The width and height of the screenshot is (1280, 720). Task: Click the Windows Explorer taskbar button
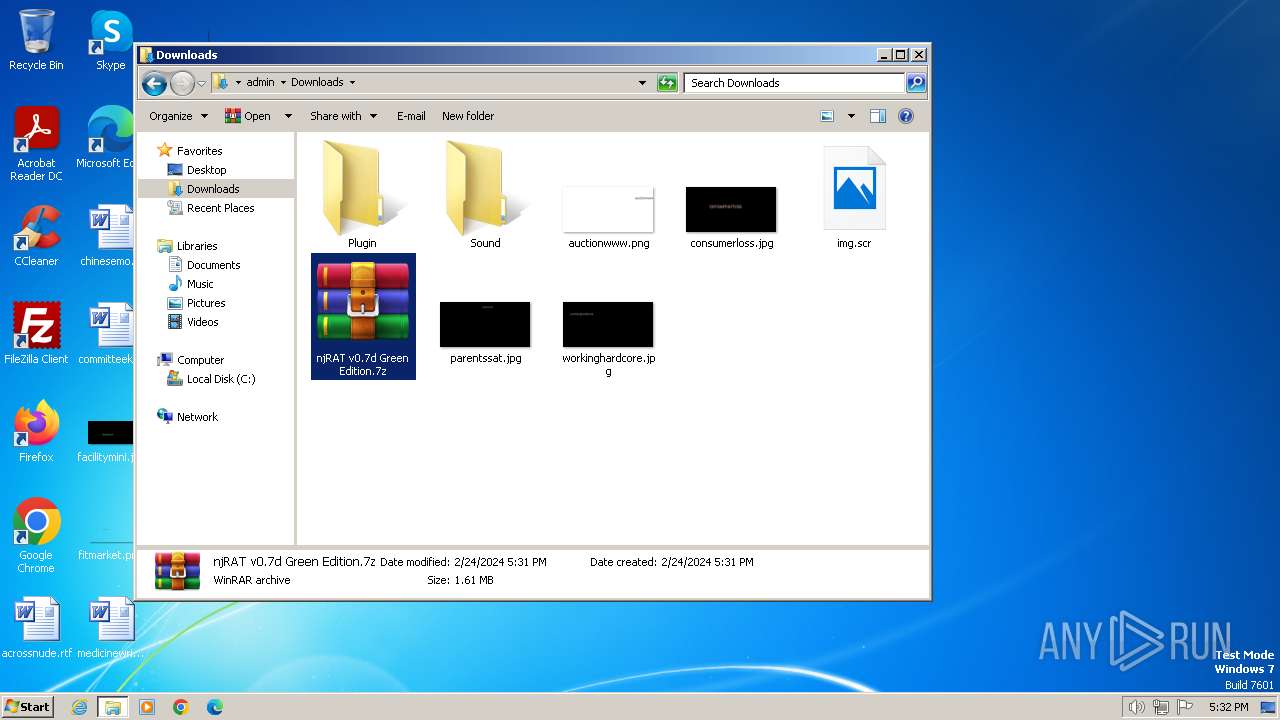[113, 707]
